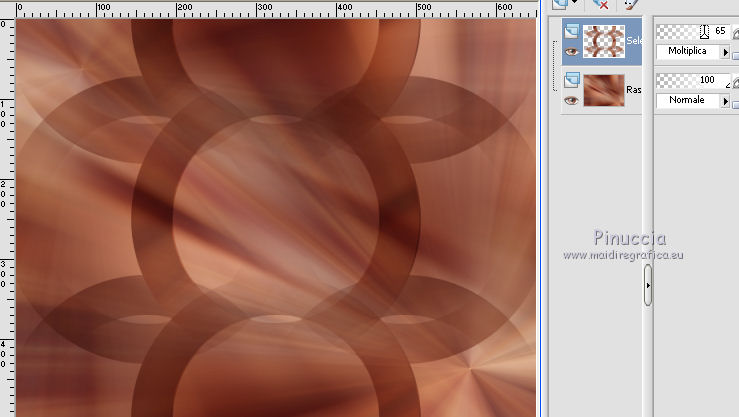Hide the Raster layer via its eye icon
Screen dimensions: 739x417
[x=571, y=100]
